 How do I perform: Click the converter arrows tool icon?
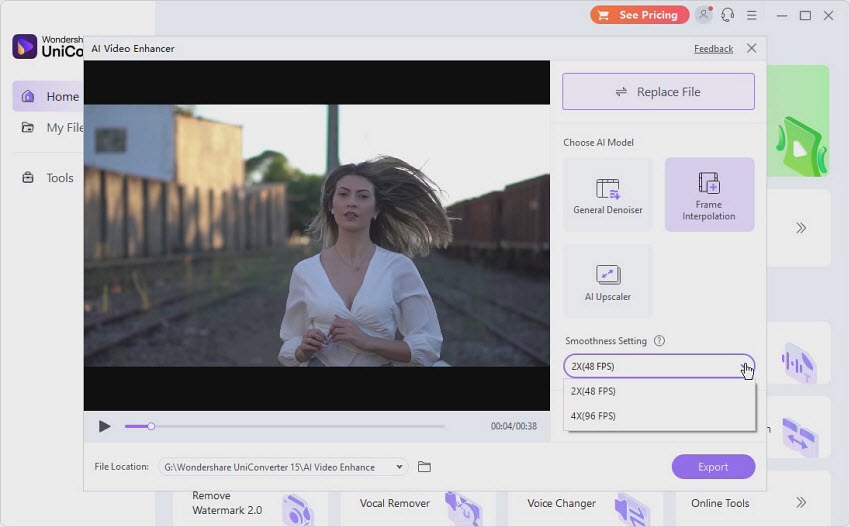click(799, 437)
